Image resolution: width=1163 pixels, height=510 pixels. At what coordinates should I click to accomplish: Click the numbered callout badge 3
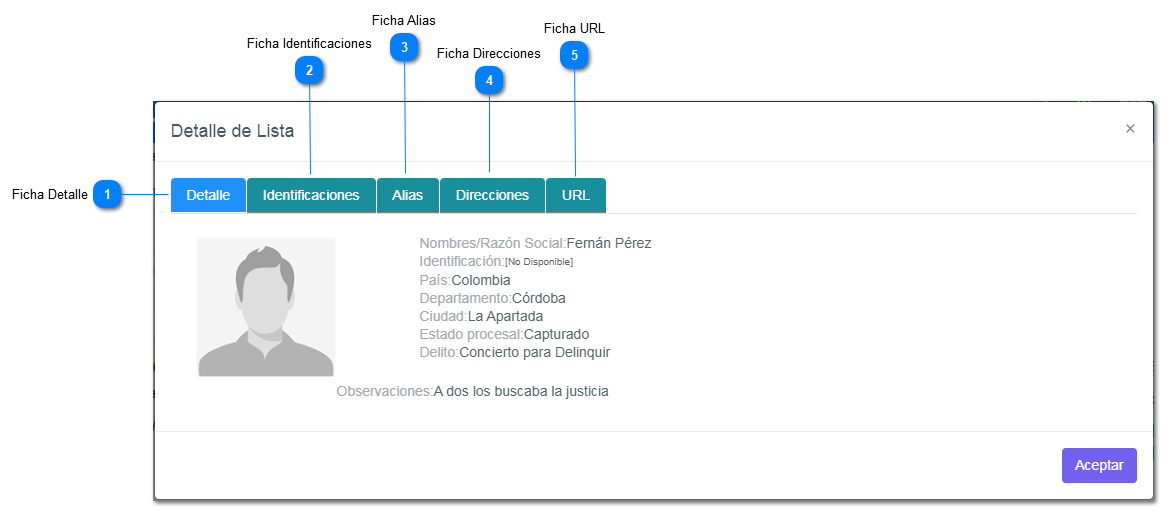[x=403, y=46]
